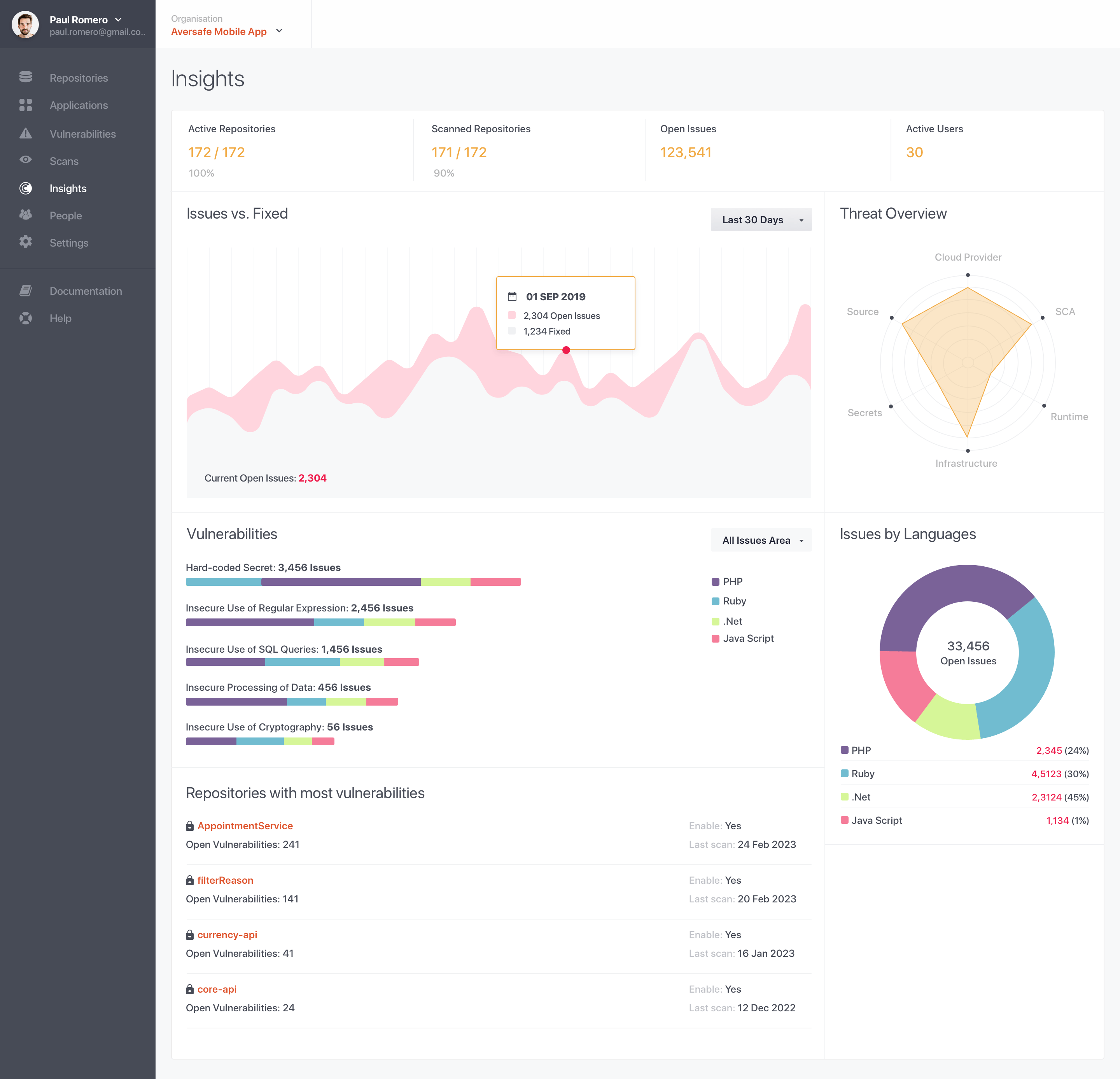Click the Help lifebuoy icon
1120x1079 pixels.
(x=26, y=318)
